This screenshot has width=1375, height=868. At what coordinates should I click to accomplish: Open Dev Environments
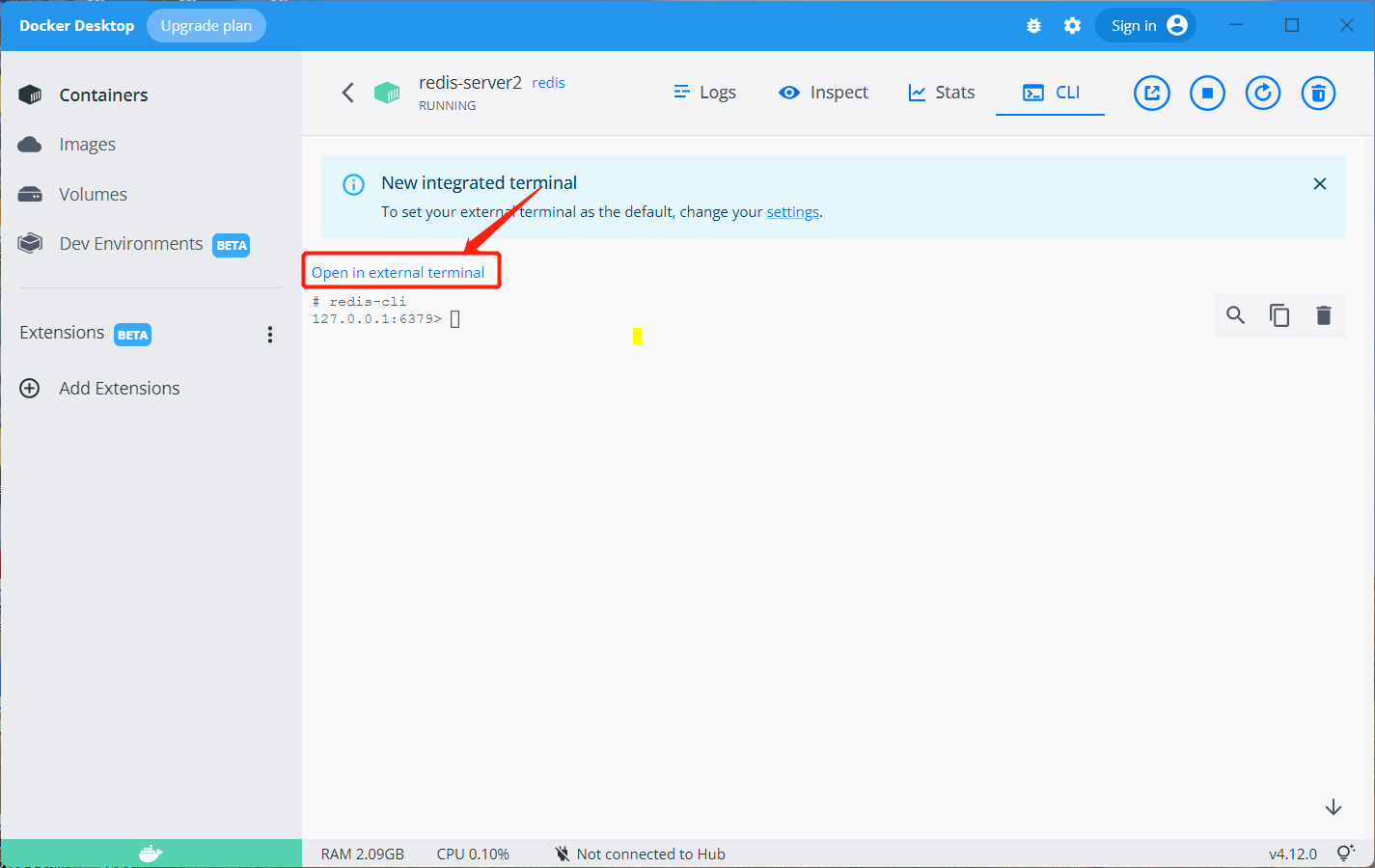point(134,244)
